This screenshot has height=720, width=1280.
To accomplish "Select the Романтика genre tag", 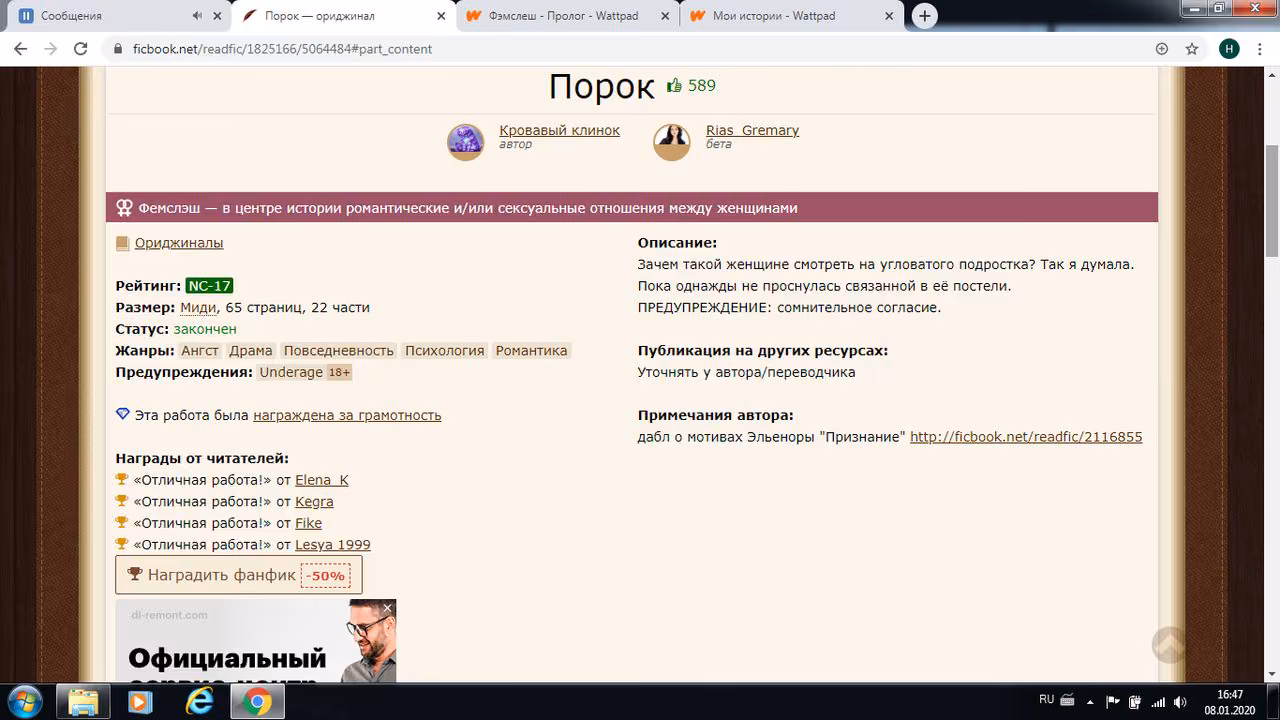I will point(532,350).
